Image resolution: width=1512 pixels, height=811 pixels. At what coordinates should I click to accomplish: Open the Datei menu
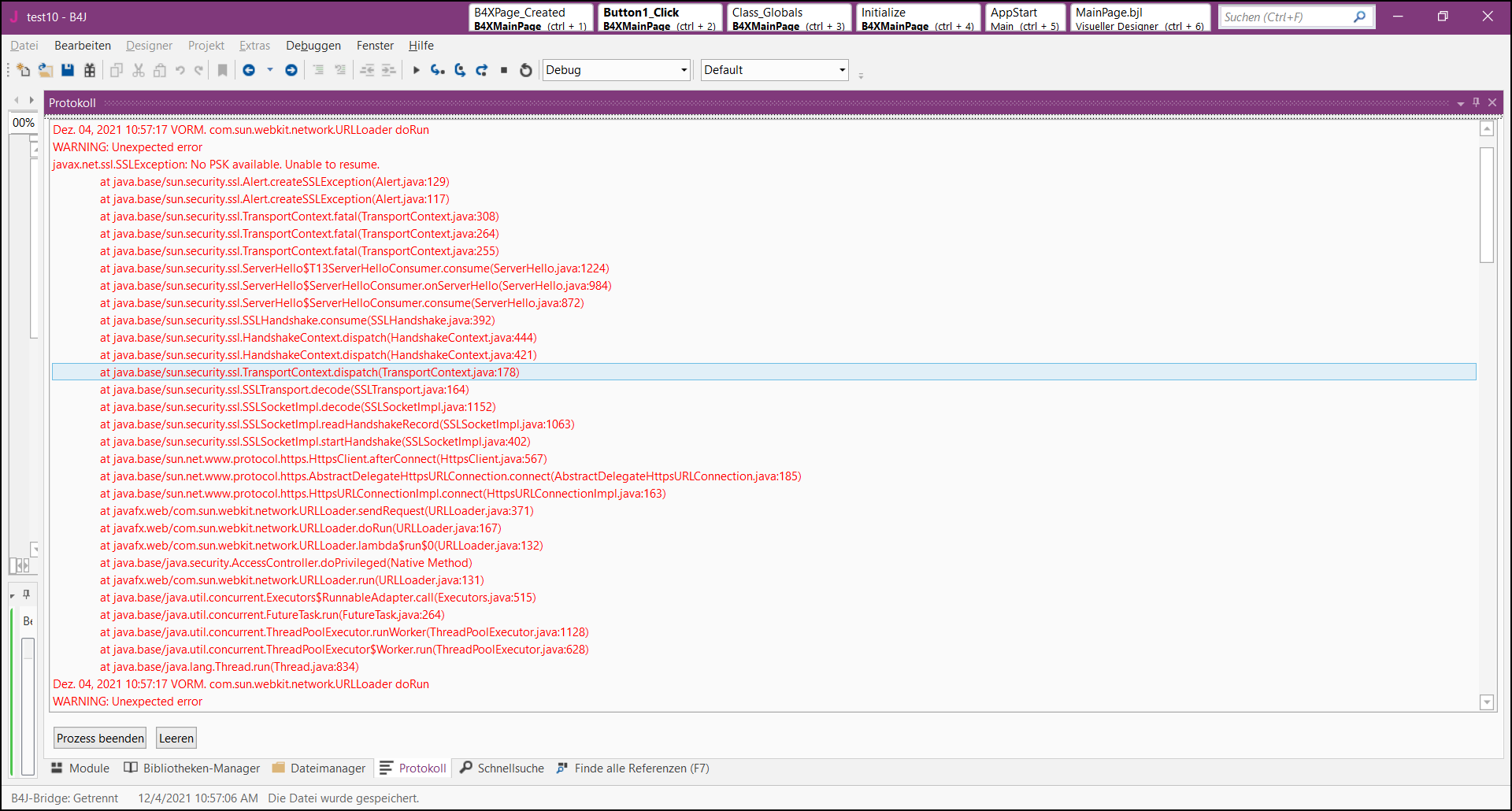(24, 46)
